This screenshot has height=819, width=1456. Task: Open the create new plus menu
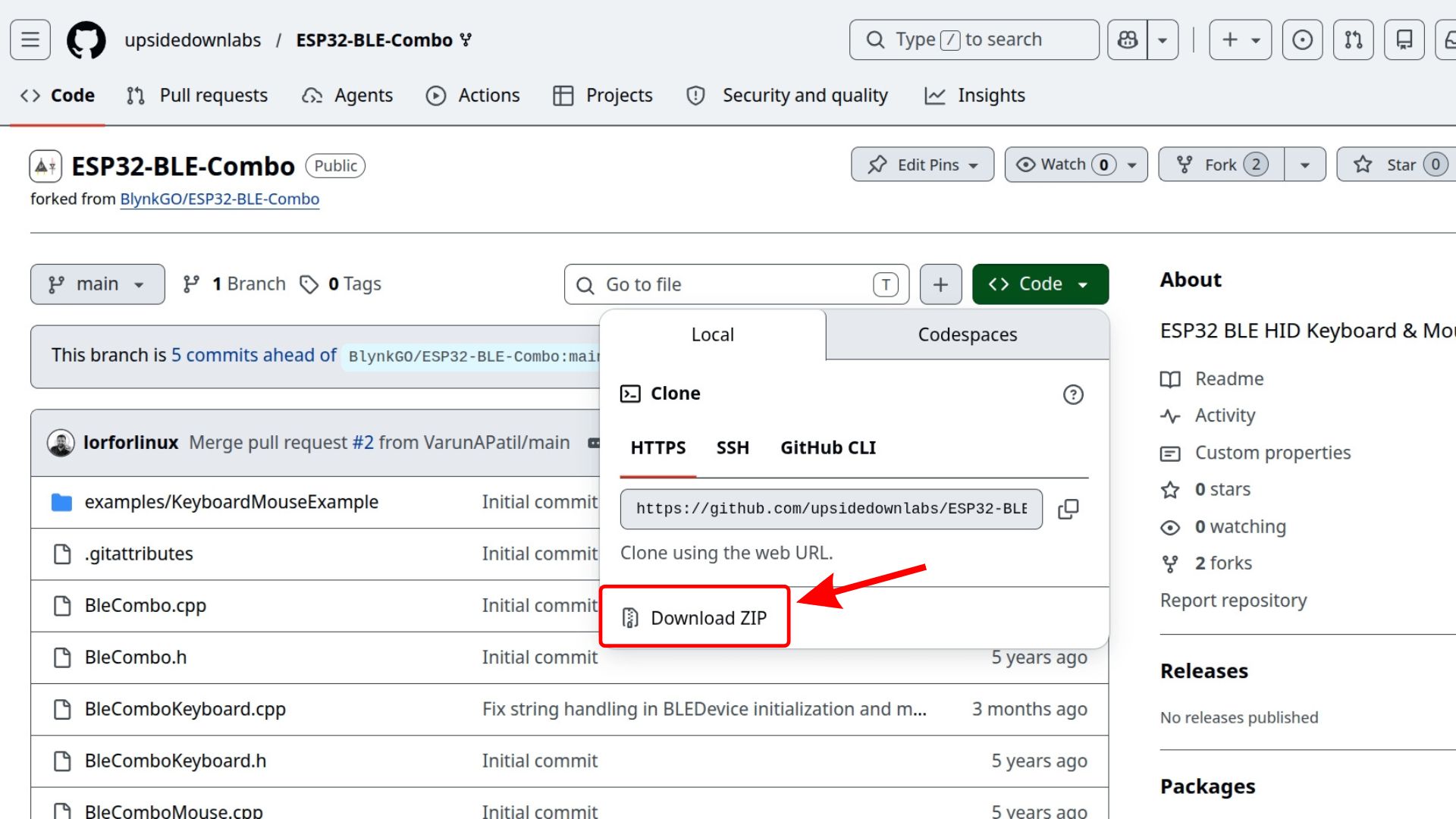point(1241,39)
